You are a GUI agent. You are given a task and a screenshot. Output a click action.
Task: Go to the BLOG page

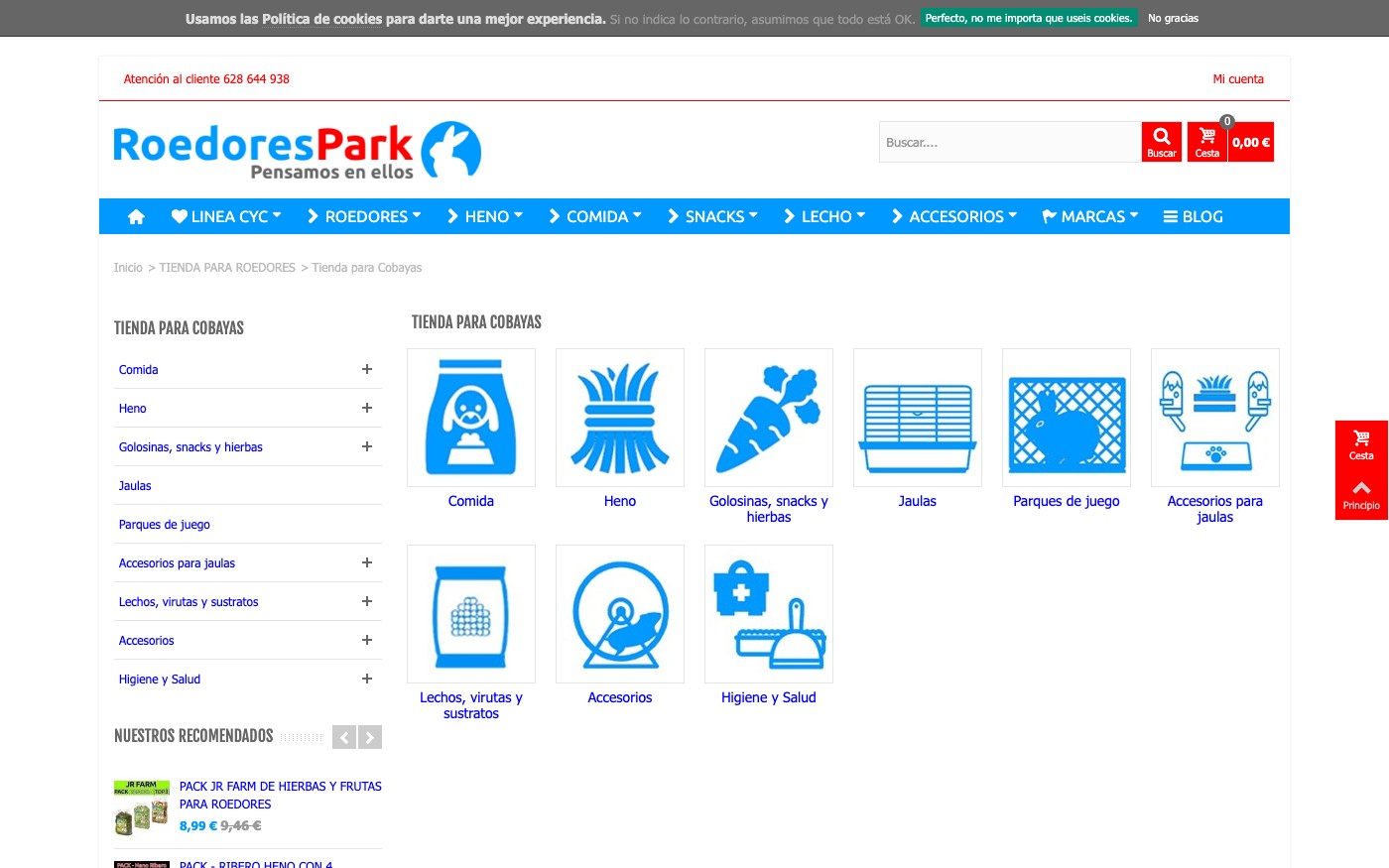click(x=1194, y=216)
